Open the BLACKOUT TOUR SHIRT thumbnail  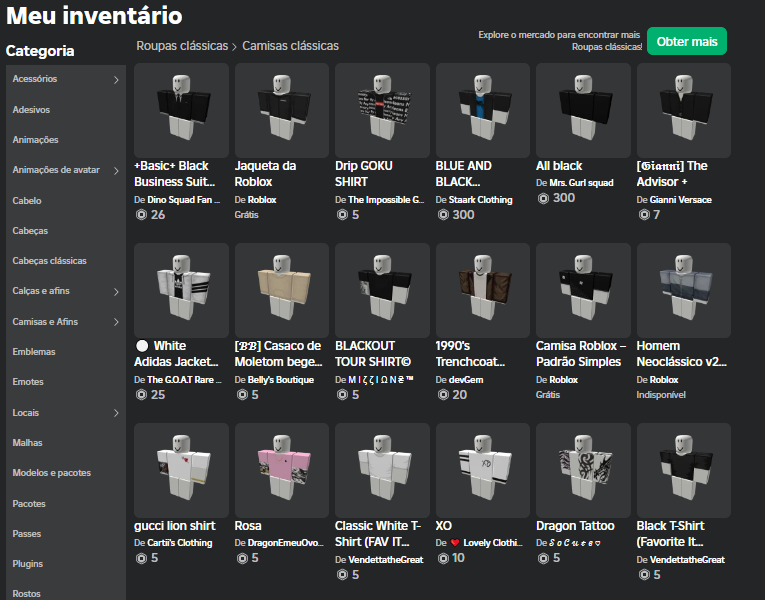point(382,290)
